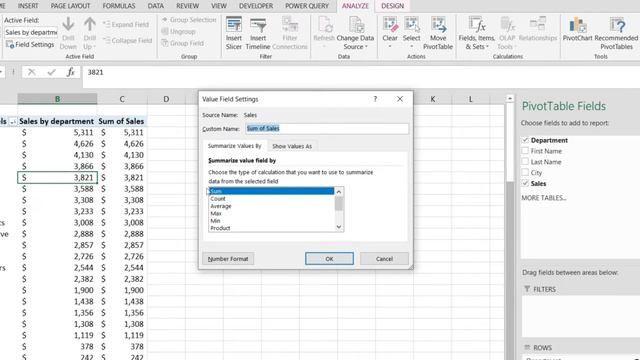This screenshot has height=360, width=640.
Task: Open the FORMULAS ribbon tab
Action: click(119, 6)
